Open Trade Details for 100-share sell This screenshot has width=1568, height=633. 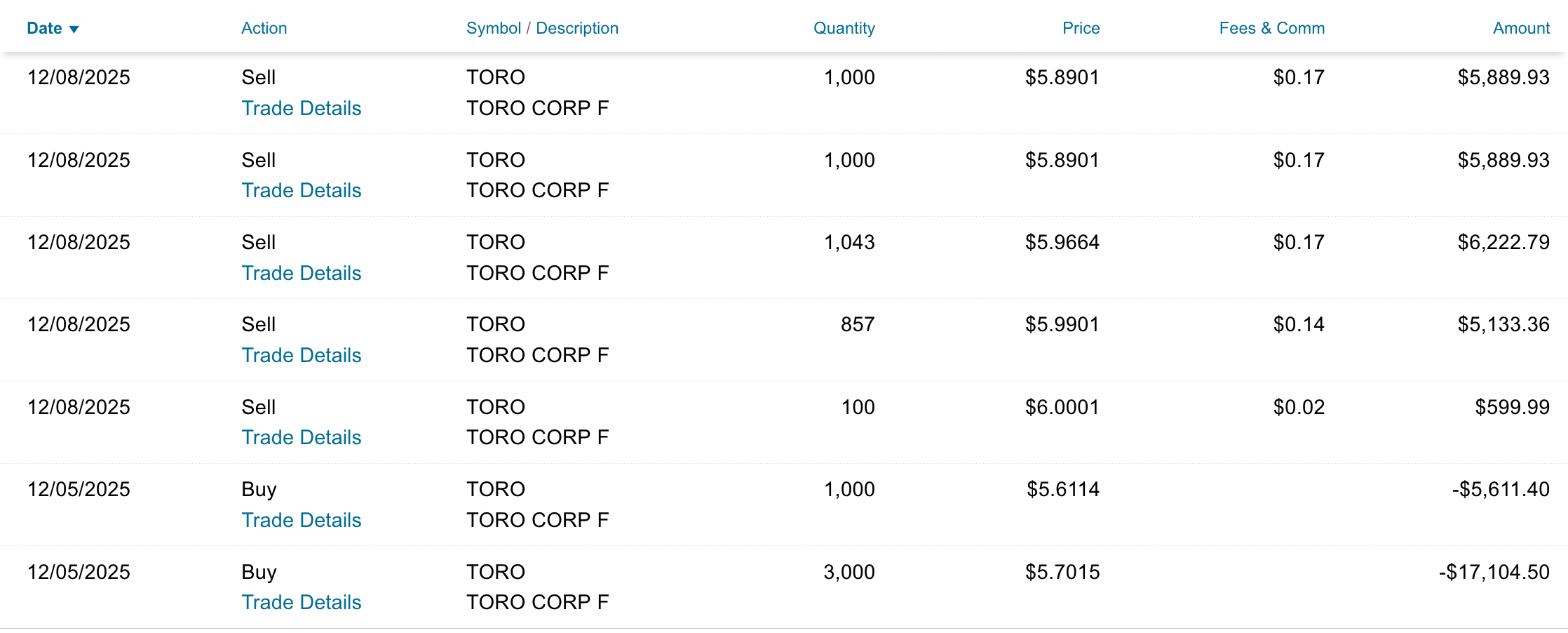(301, 437)
